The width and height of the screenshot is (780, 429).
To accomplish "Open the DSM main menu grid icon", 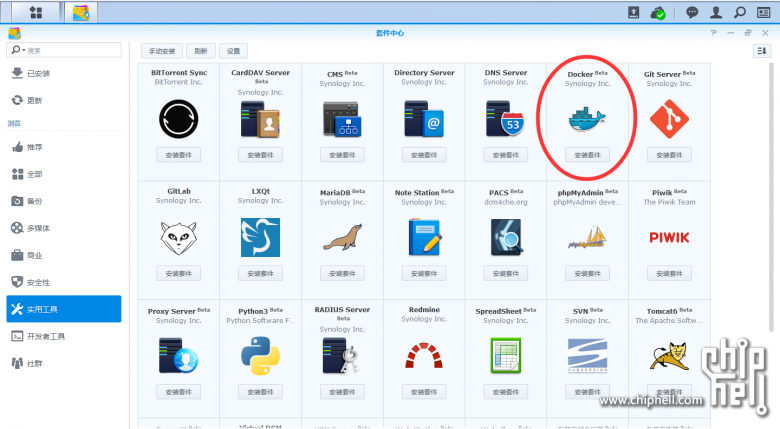I will [x=36, y=12].
